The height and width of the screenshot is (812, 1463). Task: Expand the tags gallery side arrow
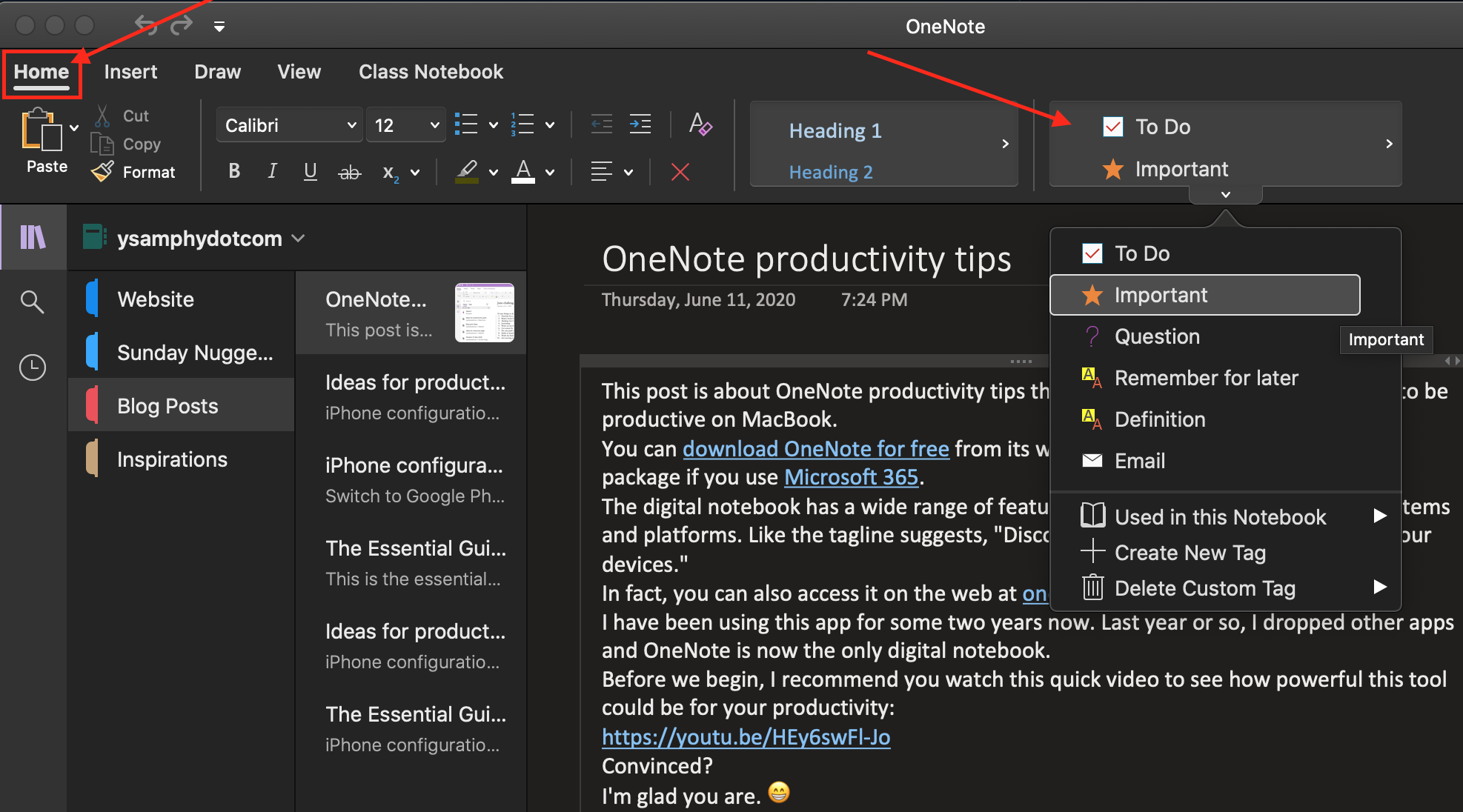(x=1389, y=144)
